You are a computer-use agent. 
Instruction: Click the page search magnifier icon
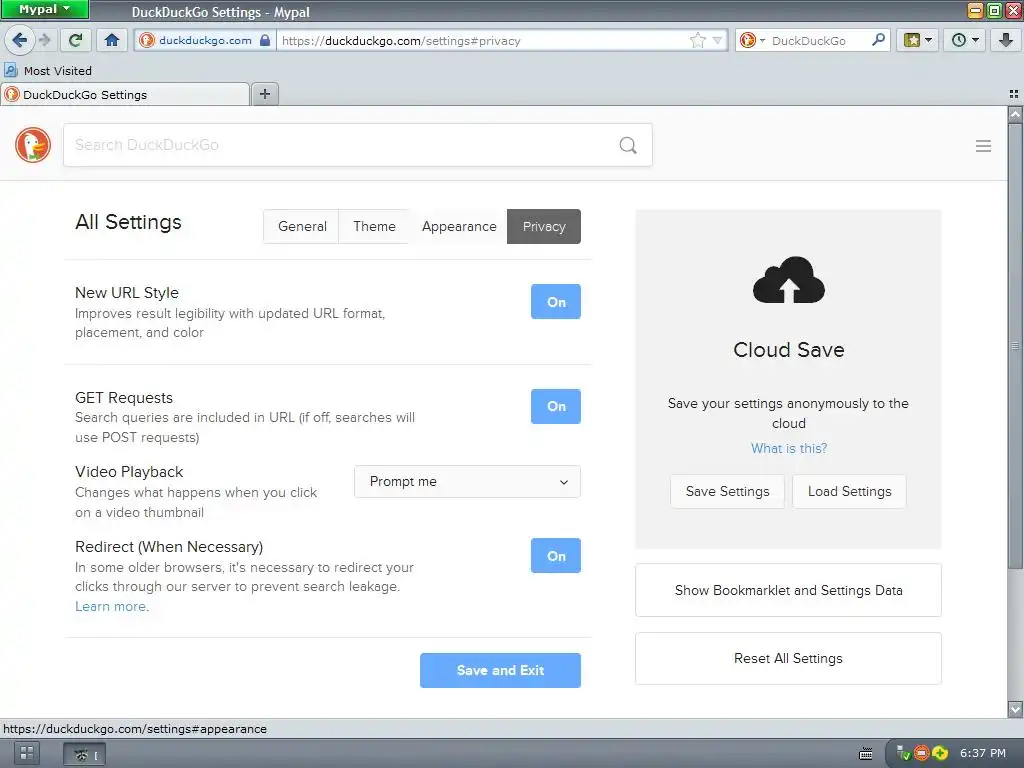point(628,145)
